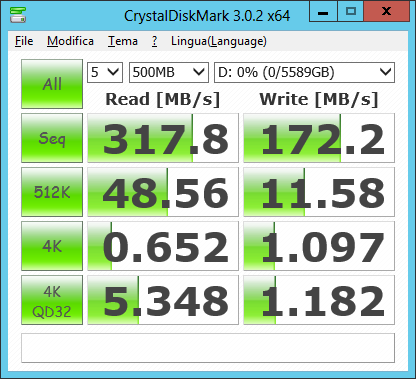Start the 512K random test
Viewport: 416px width, 379px height.
point(52,192)
